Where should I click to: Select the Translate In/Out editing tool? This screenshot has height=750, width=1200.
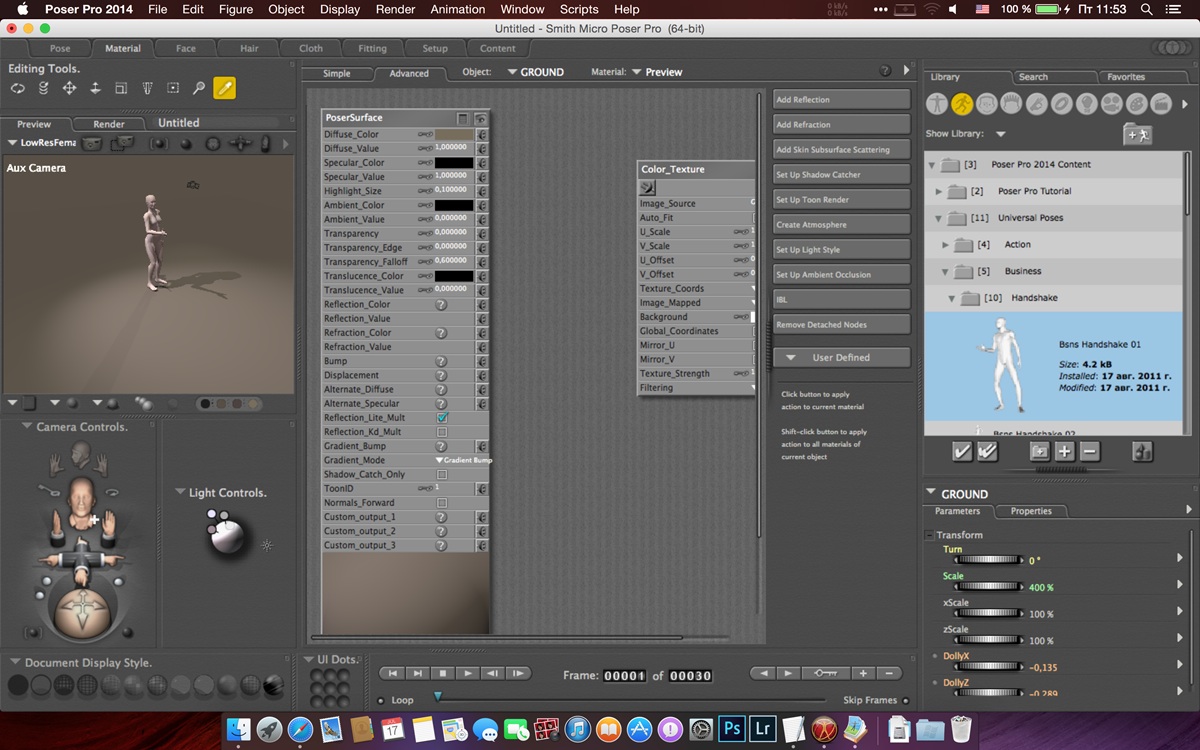[96, 89]
